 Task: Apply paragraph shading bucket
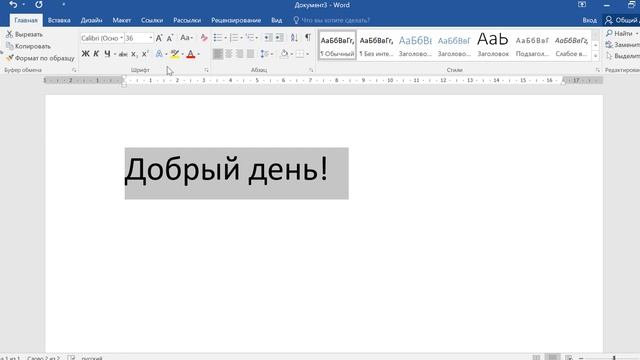pos(284,54)
